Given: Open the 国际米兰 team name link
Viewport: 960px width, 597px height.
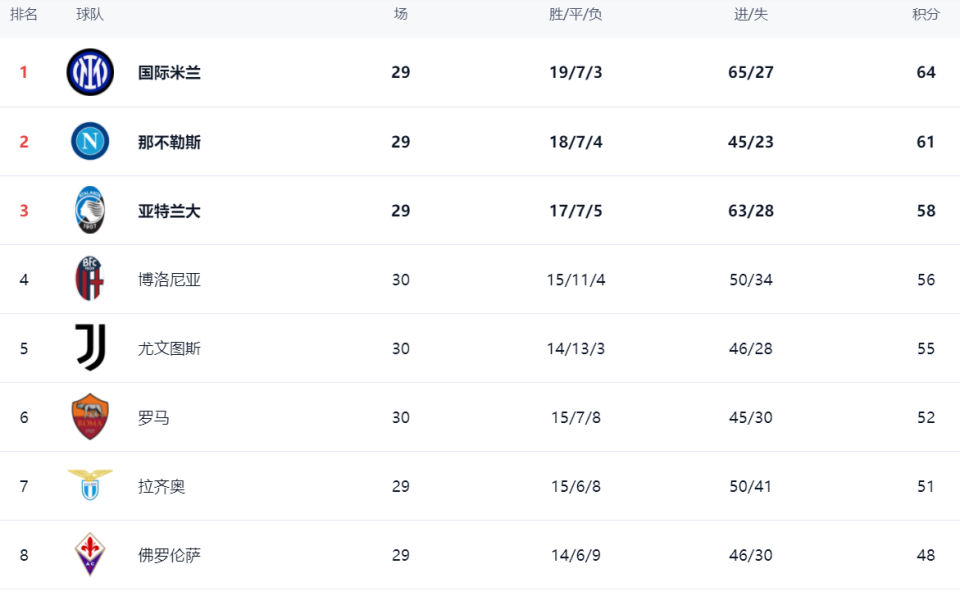Looking at the screenshot, I should tap(169, 73).
